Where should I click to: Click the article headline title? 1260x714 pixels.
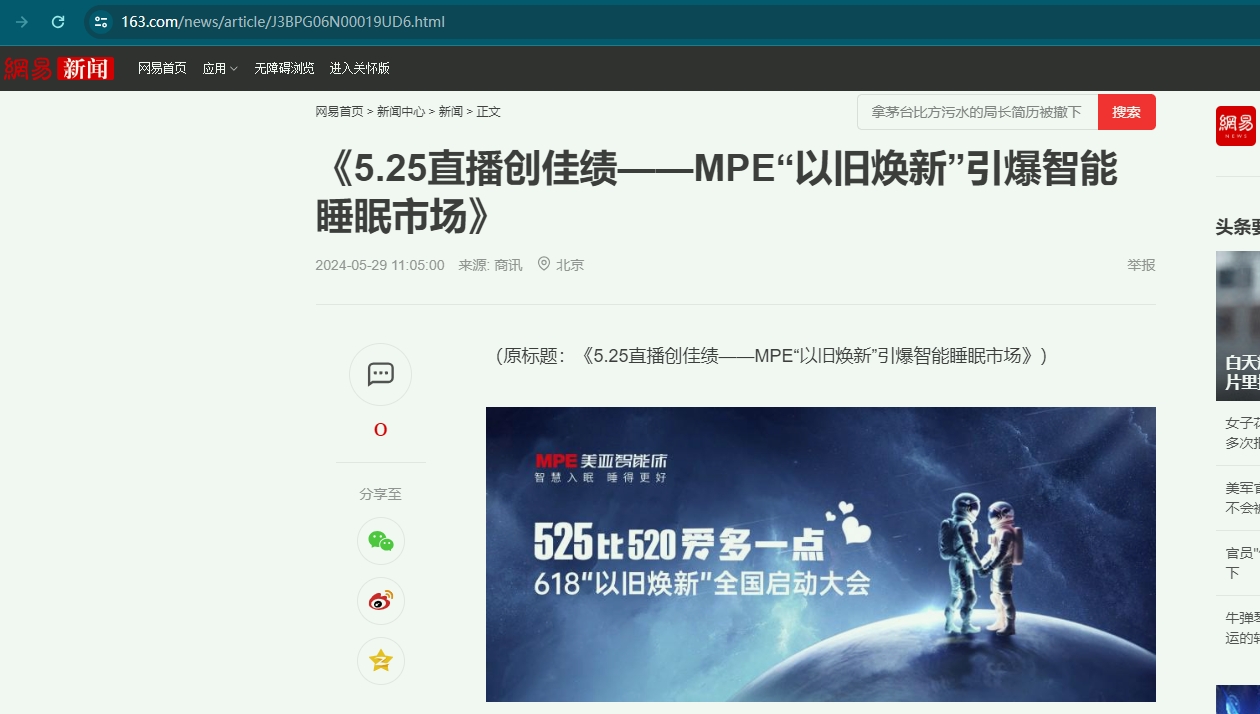[x=716, y=192]
